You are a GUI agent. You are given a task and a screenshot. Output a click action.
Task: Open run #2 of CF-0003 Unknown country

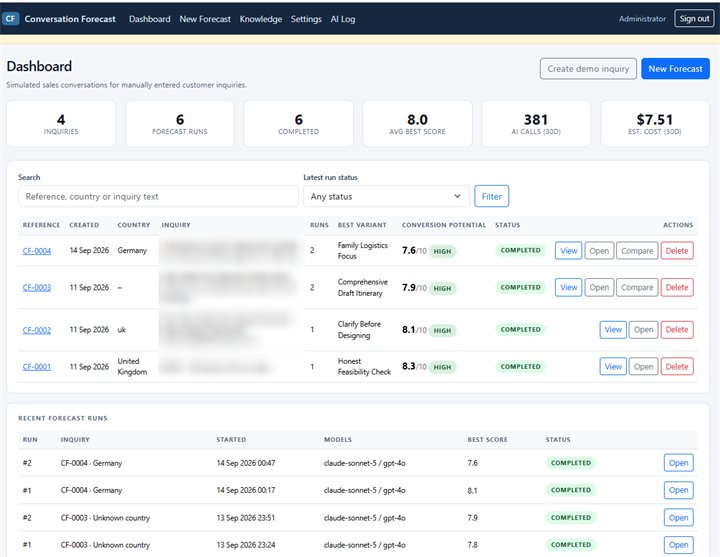(678, 518)
